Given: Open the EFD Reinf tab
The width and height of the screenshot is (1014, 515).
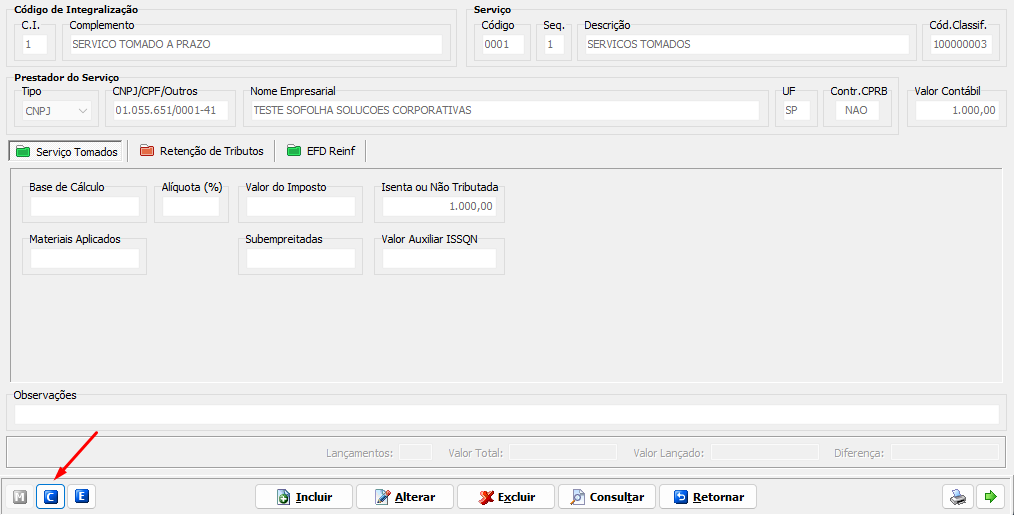Looking at the screenshot, I should [321, 151].
